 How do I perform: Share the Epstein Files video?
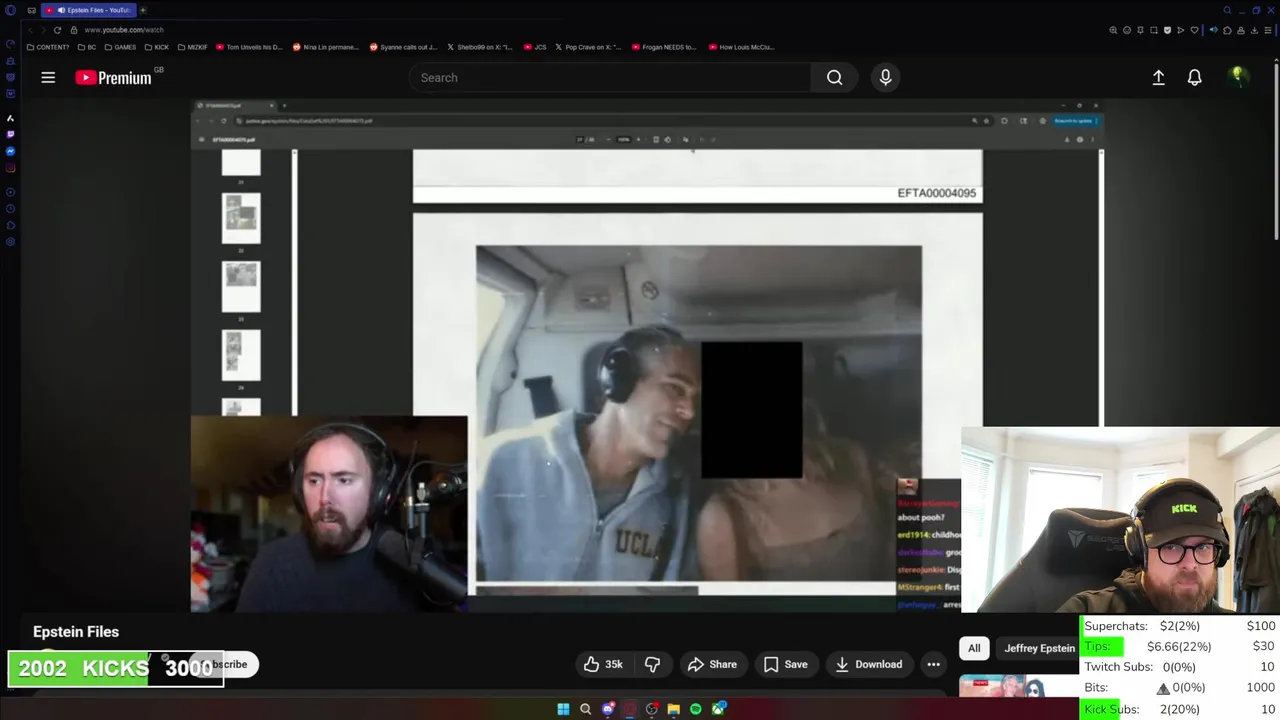tap(712, 664)
